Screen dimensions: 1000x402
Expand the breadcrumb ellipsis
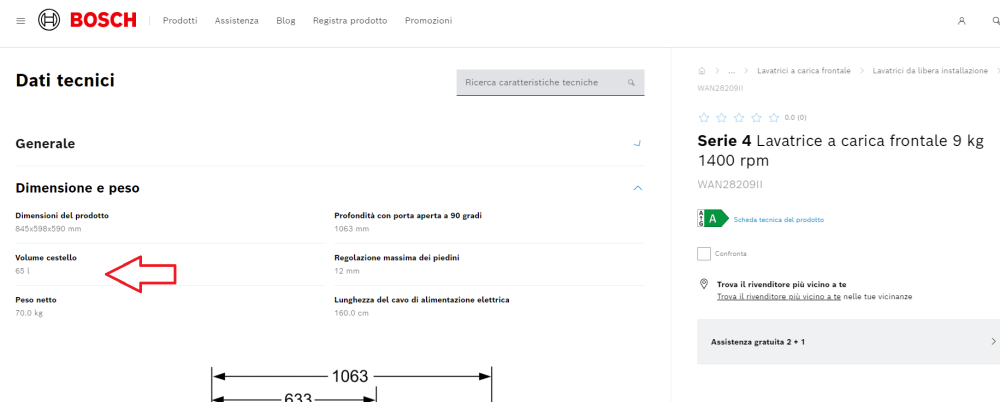tap(732, 71)
